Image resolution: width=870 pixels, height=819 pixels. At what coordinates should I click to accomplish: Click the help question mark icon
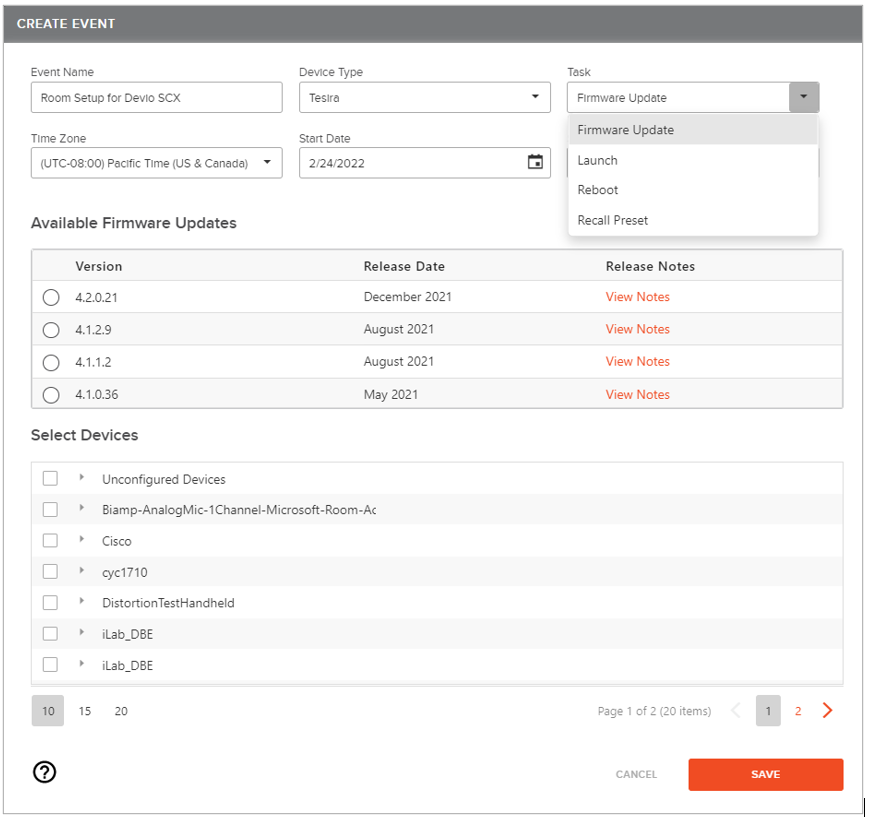[45, 772]
